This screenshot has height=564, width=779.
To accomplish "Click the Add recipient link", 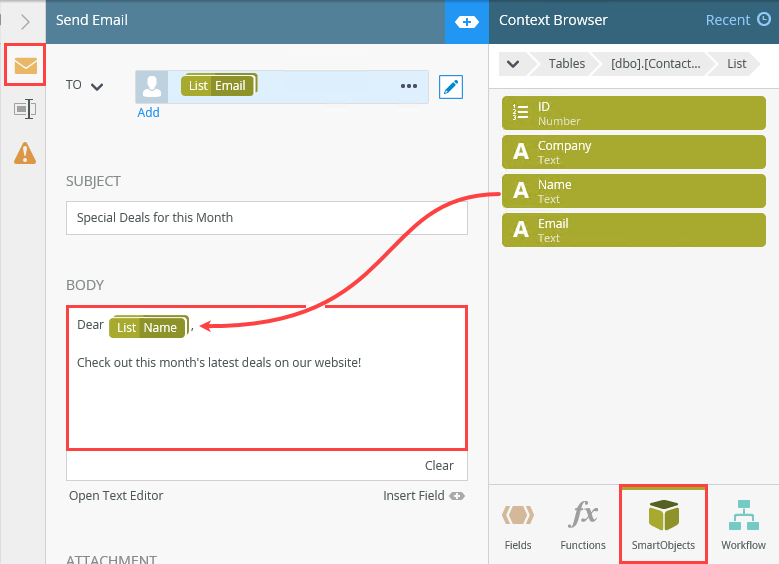I will point(148,112).
